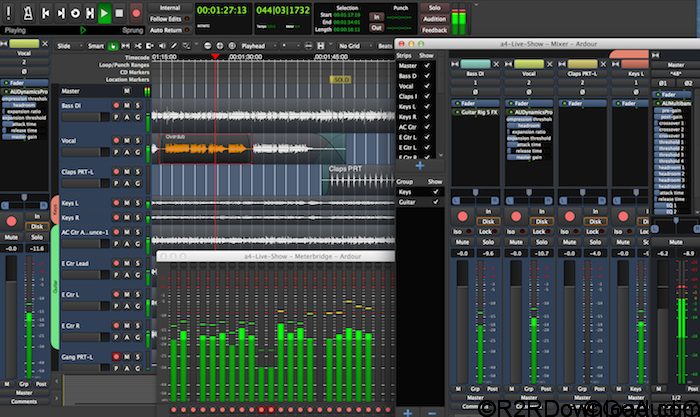Jump to session start transport button

43,13
